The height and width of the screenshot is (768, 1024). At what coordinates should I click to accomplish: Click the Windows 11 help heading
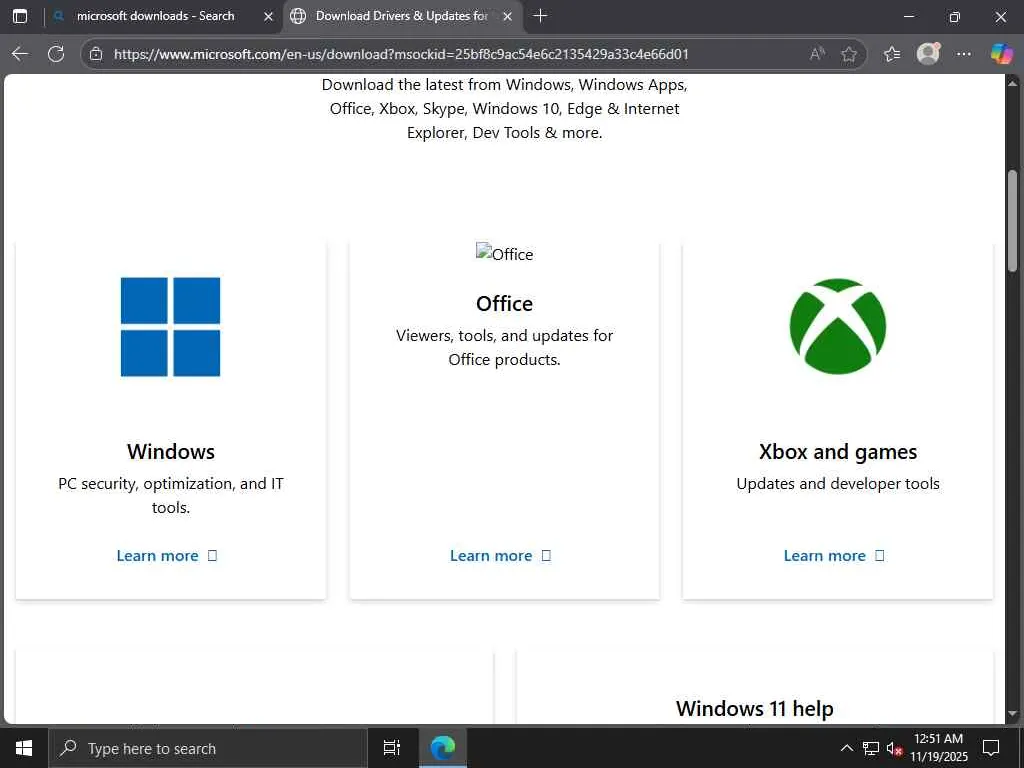(x=755, y=709)
